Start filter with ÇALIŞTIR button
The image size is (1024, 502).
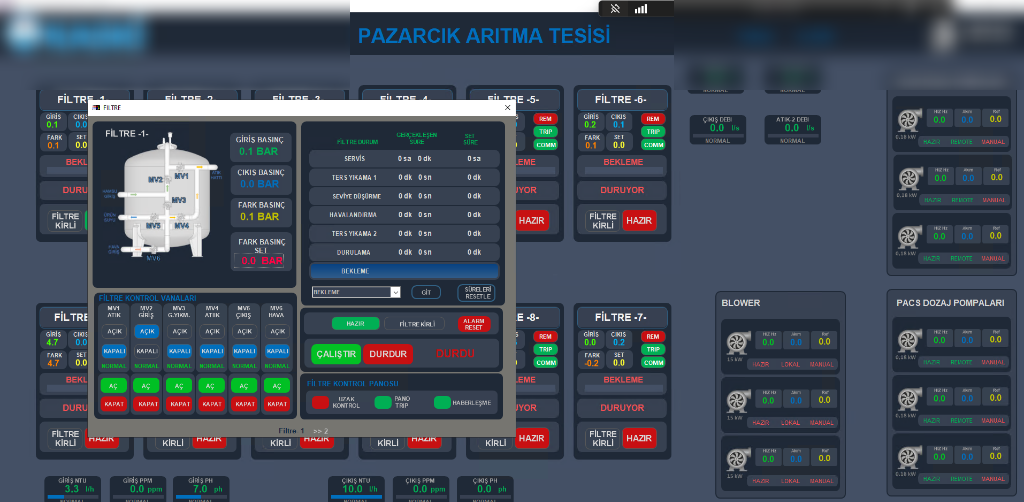coord(336,354)
